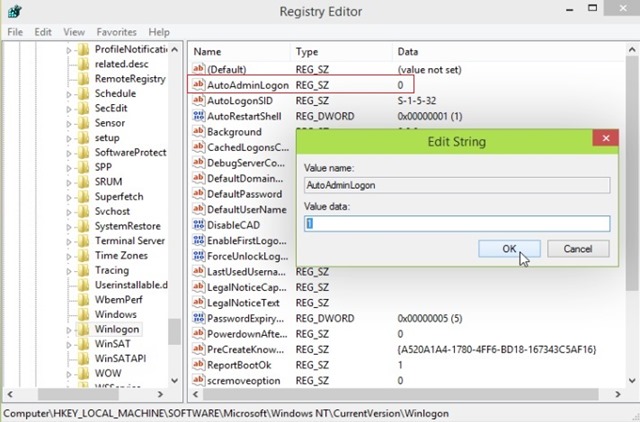Image resolution: width=640 pixels, height=422 pixels.
Task: Click the scremoveoption value icon
Action: click(198, 380)
